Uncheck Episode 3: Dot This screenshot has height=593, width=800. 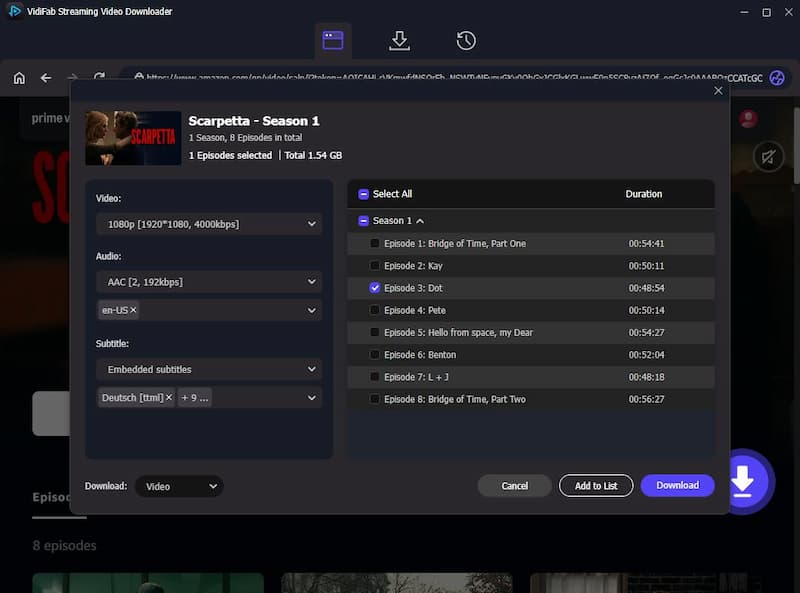click(375, 288)
